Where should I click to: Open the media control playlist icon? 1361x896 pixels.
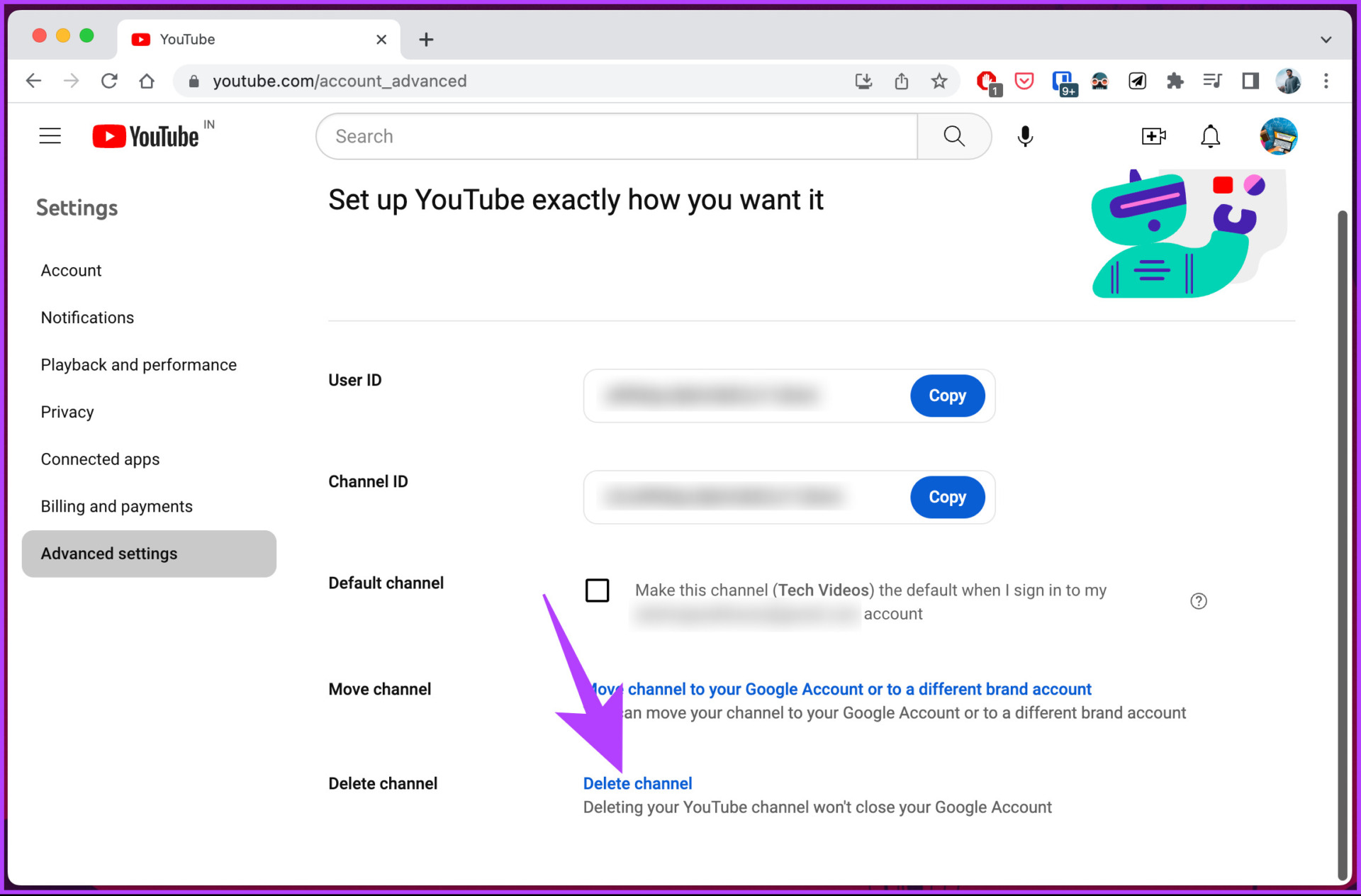(1212, 81)
